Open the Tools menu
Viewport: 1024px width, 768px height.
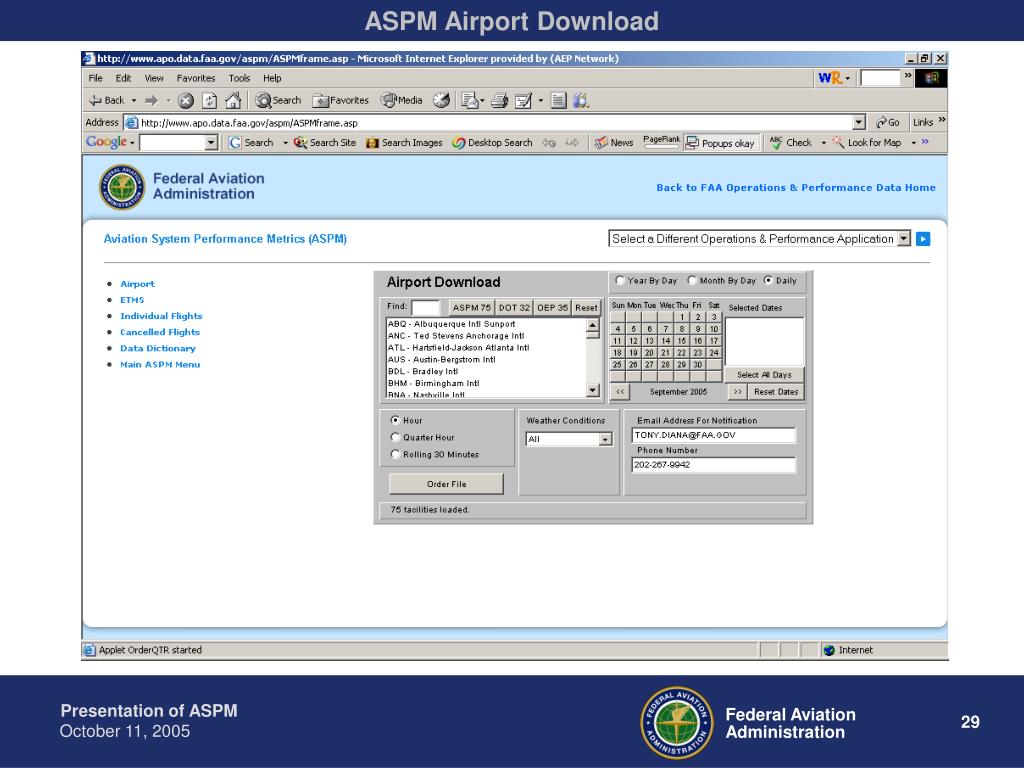(239, 78)
